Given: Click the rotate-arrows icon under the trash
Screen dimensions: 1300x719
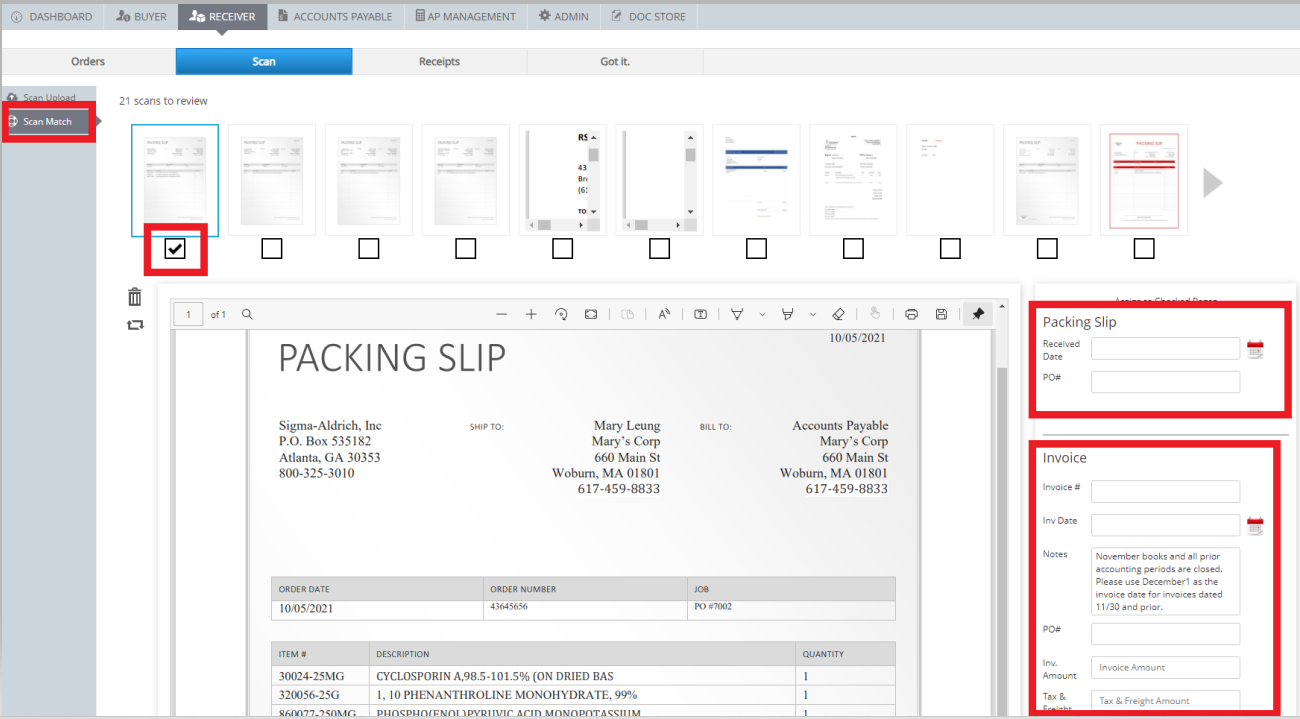Looking at the screenshot, I should coord(135,325).
